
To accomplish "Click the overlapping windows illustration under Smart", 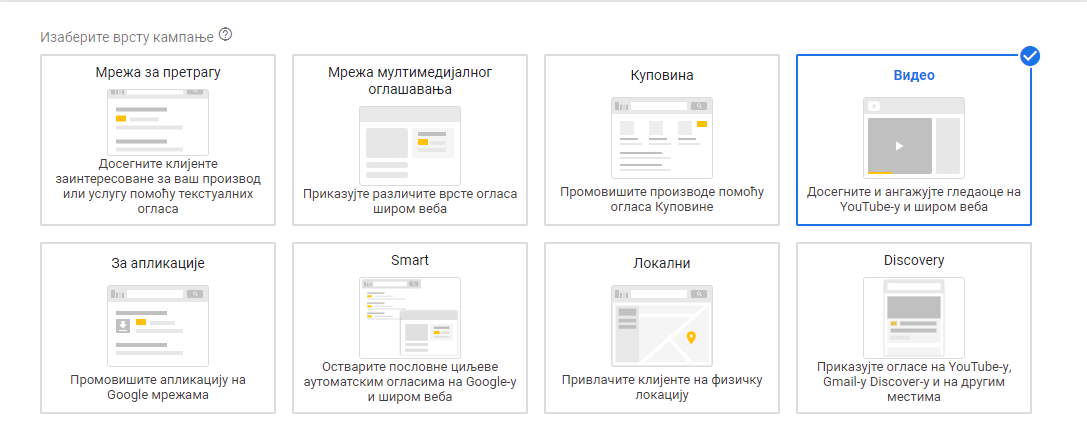I will click(x=410, y=318).
